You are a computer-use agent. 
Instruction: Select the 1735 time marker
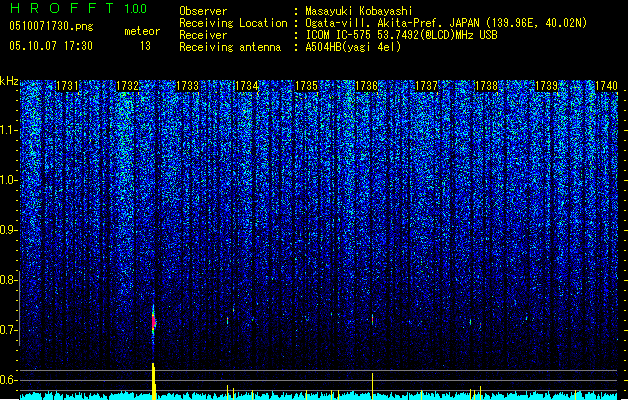pyautogui.click(x=306, y=86)
